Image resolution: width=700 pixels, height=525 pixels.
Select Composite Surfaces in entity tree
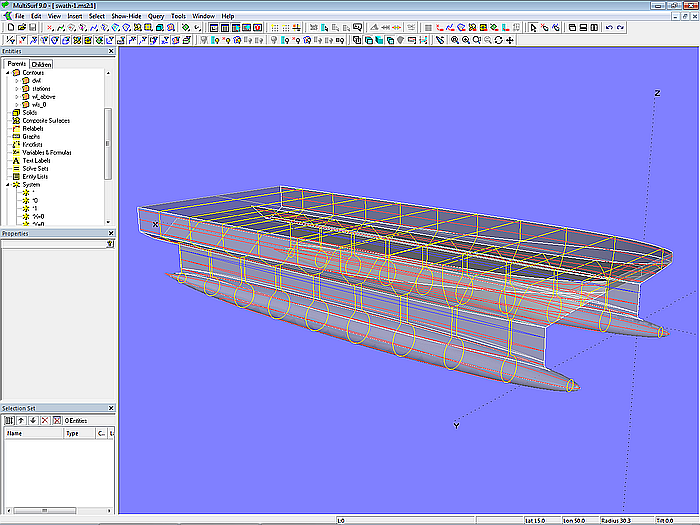tap(44, 121)
